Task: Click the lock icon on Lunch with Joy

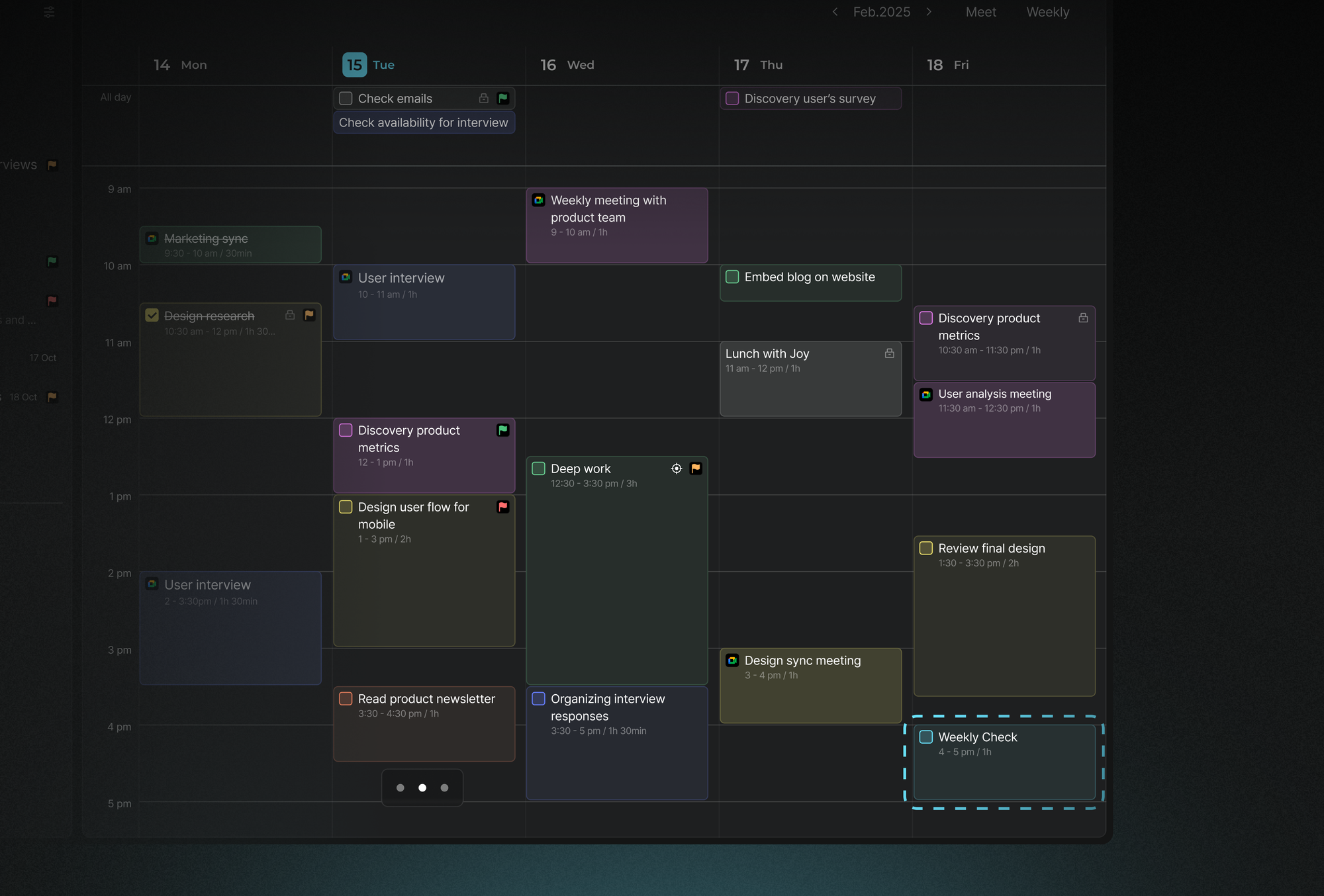Action: (x=890, y=353)
